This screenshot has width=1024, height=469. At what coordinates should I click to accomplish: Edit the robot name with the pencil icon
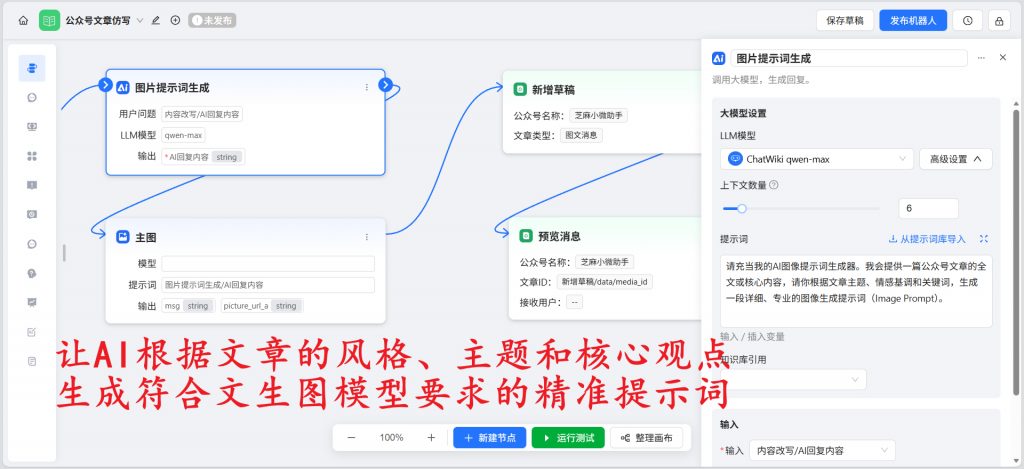point(155,20)
